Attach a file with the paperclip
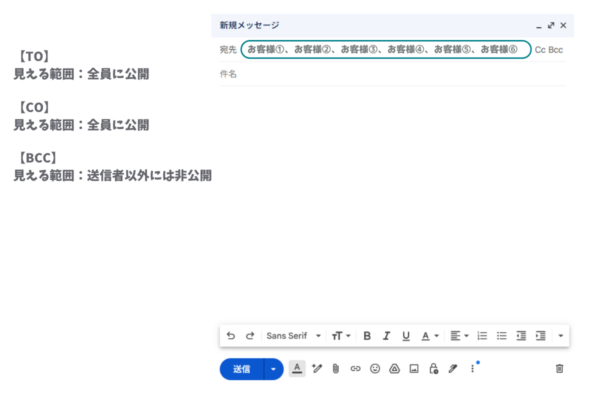 (x=336, y=369)
